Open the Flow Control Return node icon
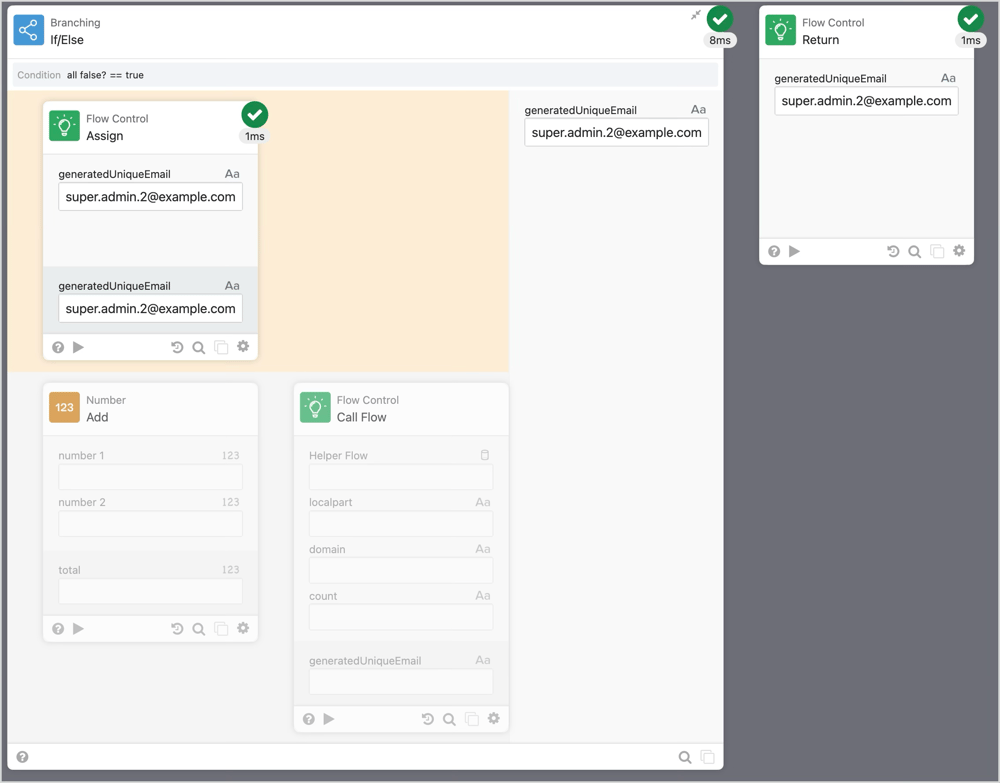1000x783 pixels. coord(779,29)
